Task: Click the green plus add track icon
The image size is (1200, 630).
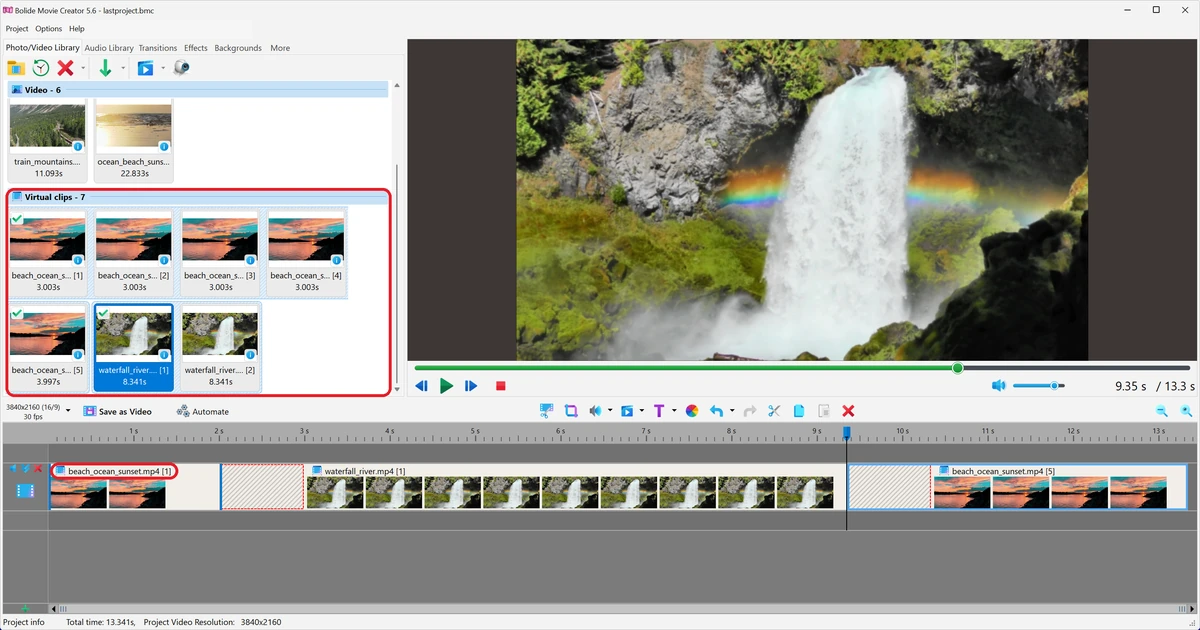Action: (x=25, y=608)
